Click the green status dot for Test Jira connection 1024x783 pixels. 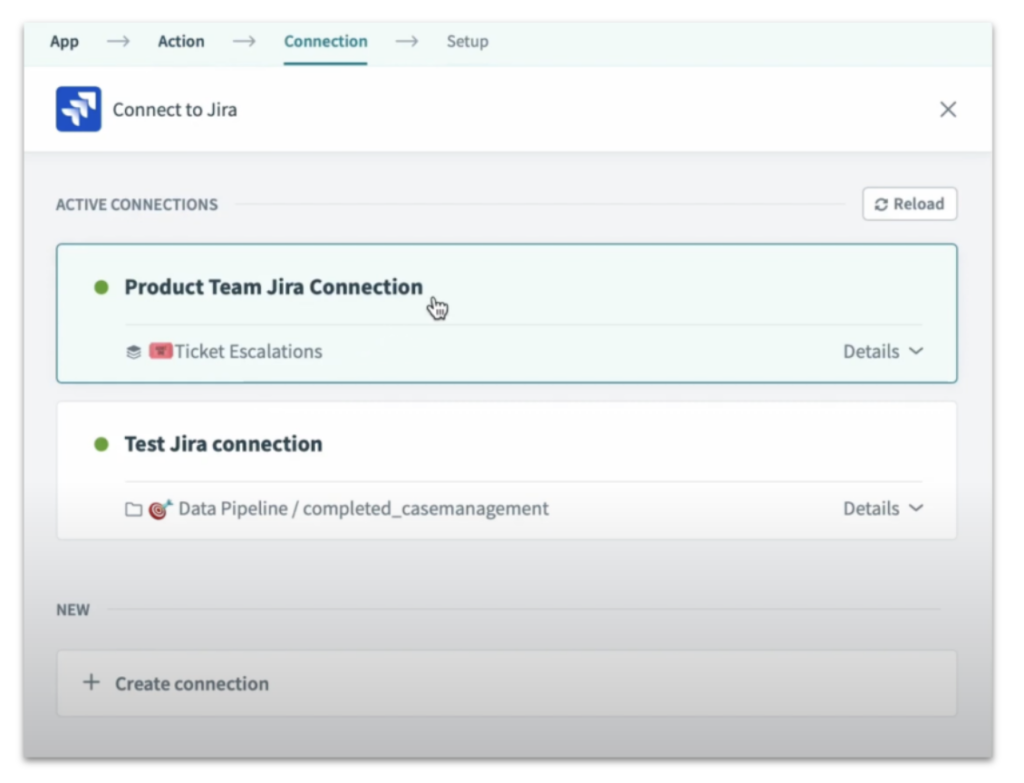(x=101, y=444)
